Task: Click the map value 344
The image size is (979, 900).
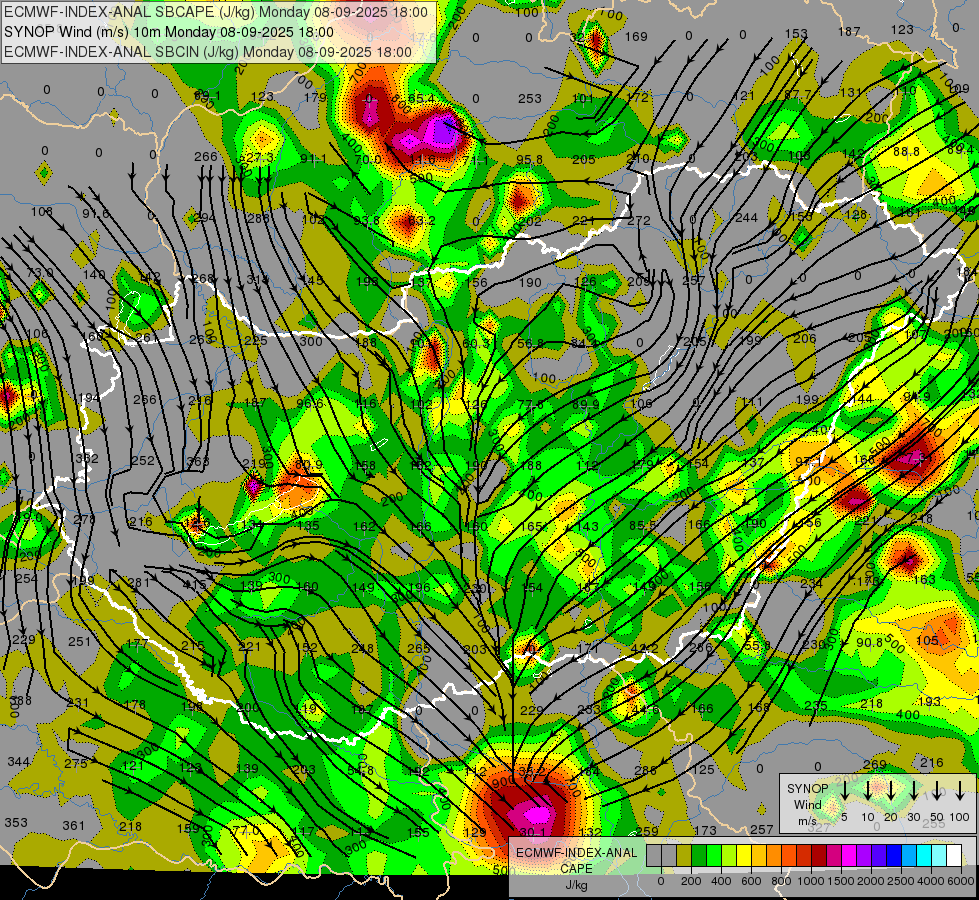Action: click(19, 762)
